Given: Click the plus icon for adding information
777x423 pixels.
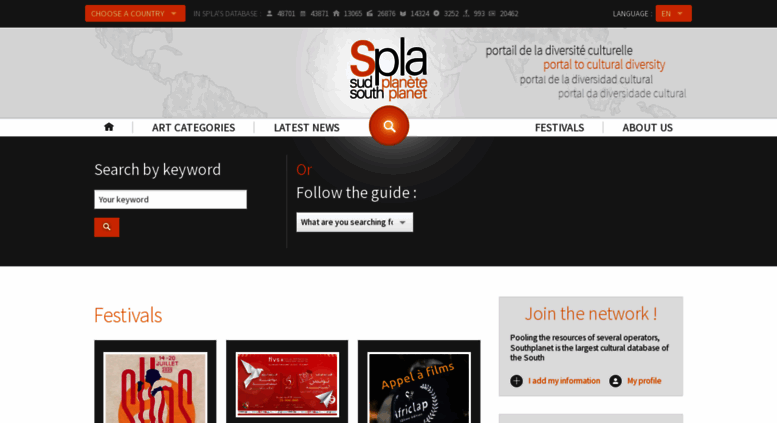Looking at the screenshot, I should [x=516, y=381].
